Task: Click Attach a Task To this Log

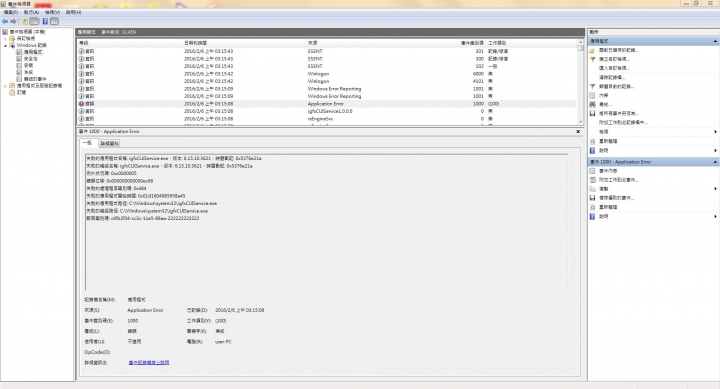Action: tap(623, 123)
